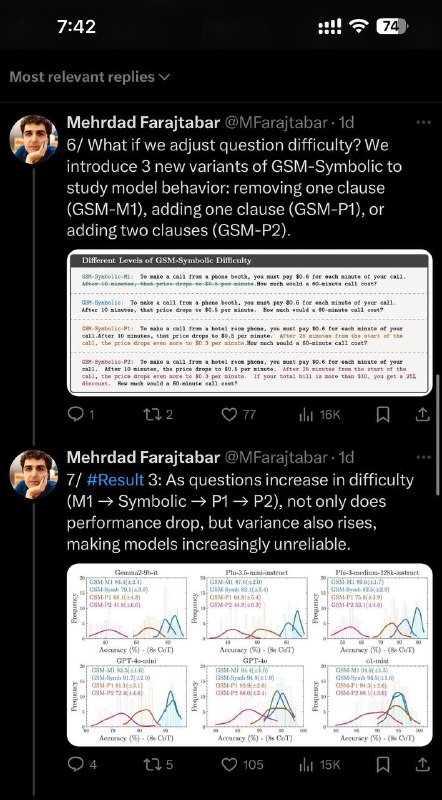442x800 pixels.
Task: Open three-dot menu on the 7/ tweet
Action: tap(424, 457)
